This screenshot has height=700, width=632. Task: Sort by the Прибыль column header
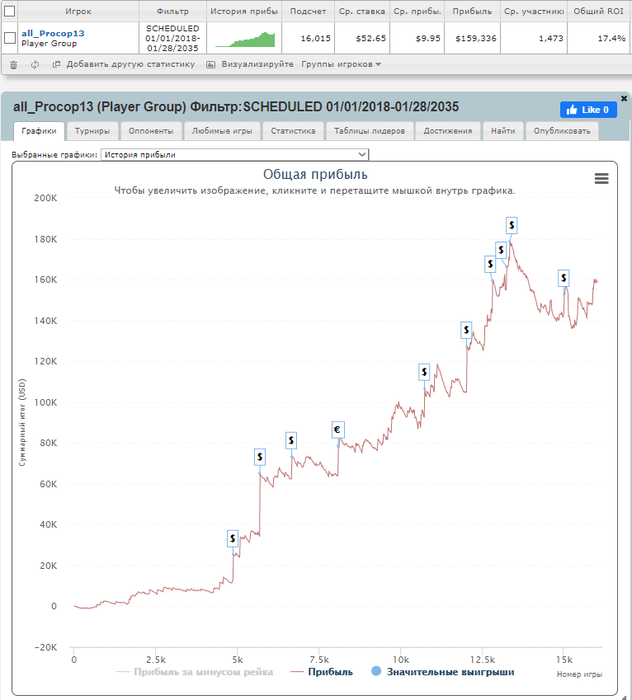(472, 11)
